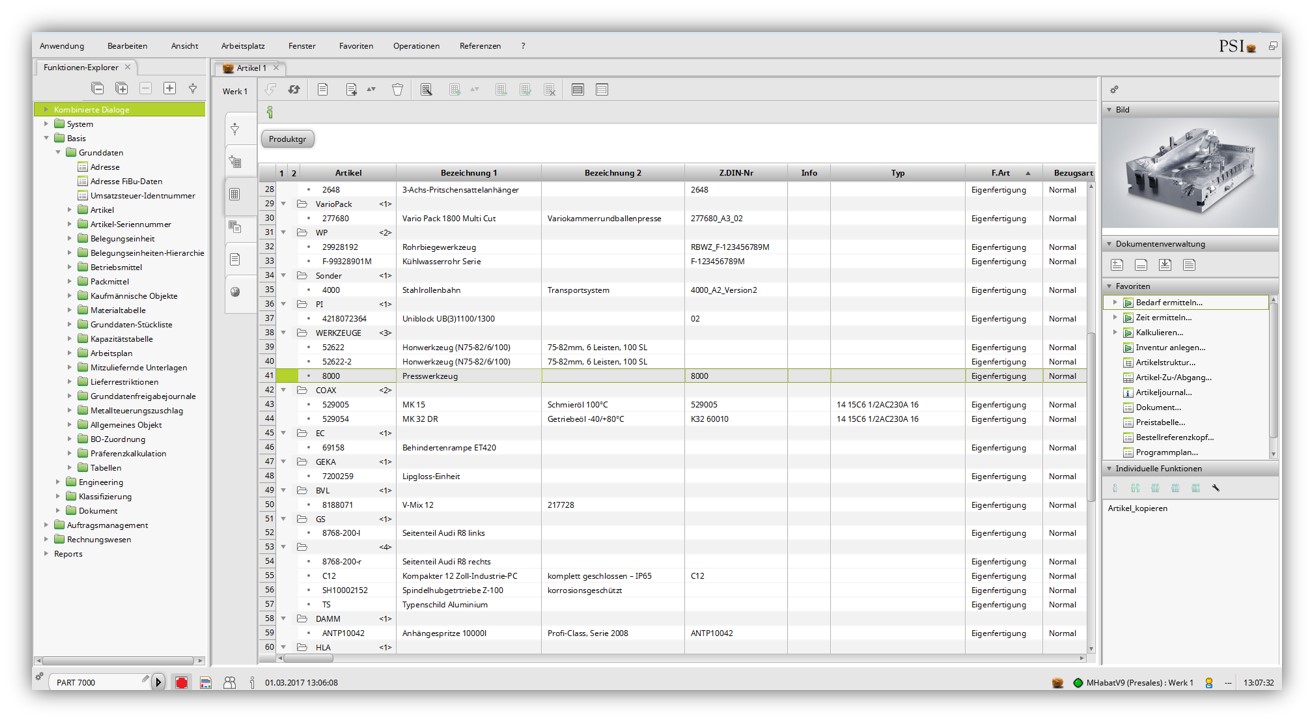
Task: Open the Arbeitsplatz menu
Action: 243,46
